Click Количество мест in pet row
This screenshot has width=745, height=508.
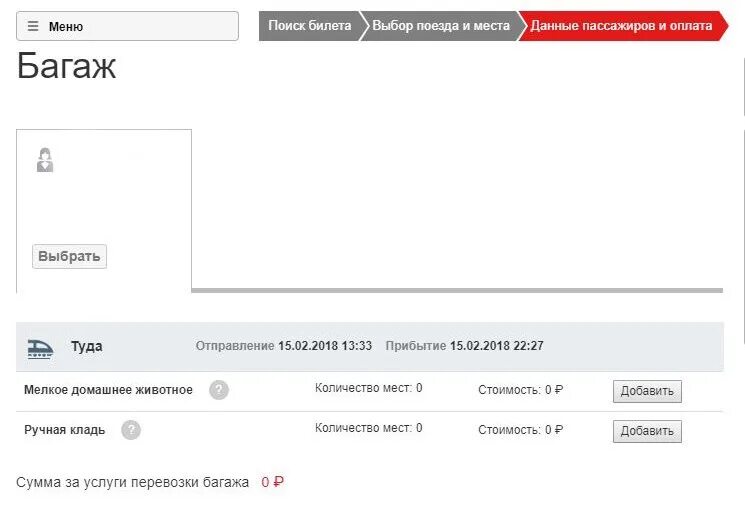(369, 388)
